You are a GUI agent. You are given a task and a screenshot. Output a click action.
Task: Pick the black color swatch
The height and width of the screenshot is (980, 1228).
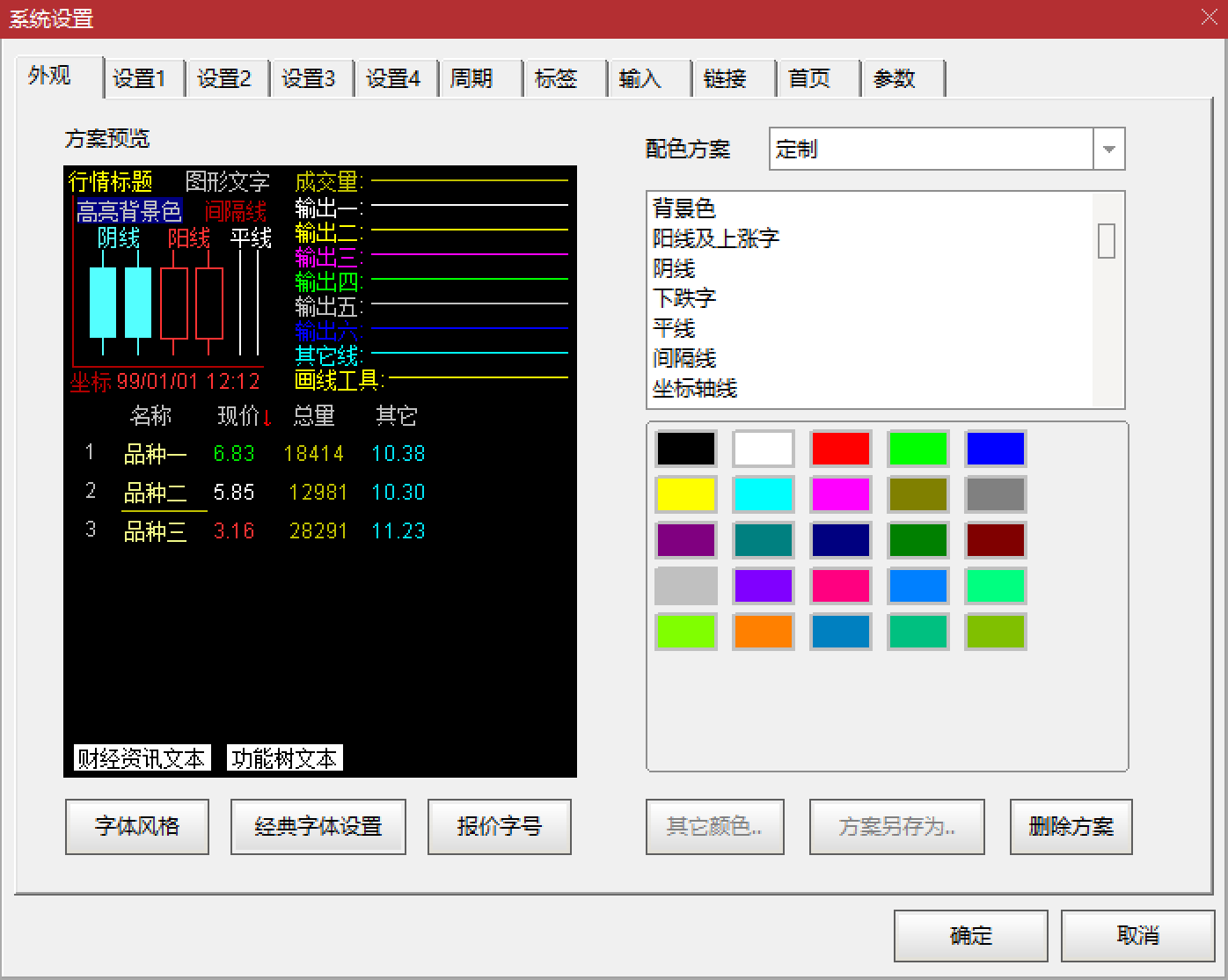[686, 449]
